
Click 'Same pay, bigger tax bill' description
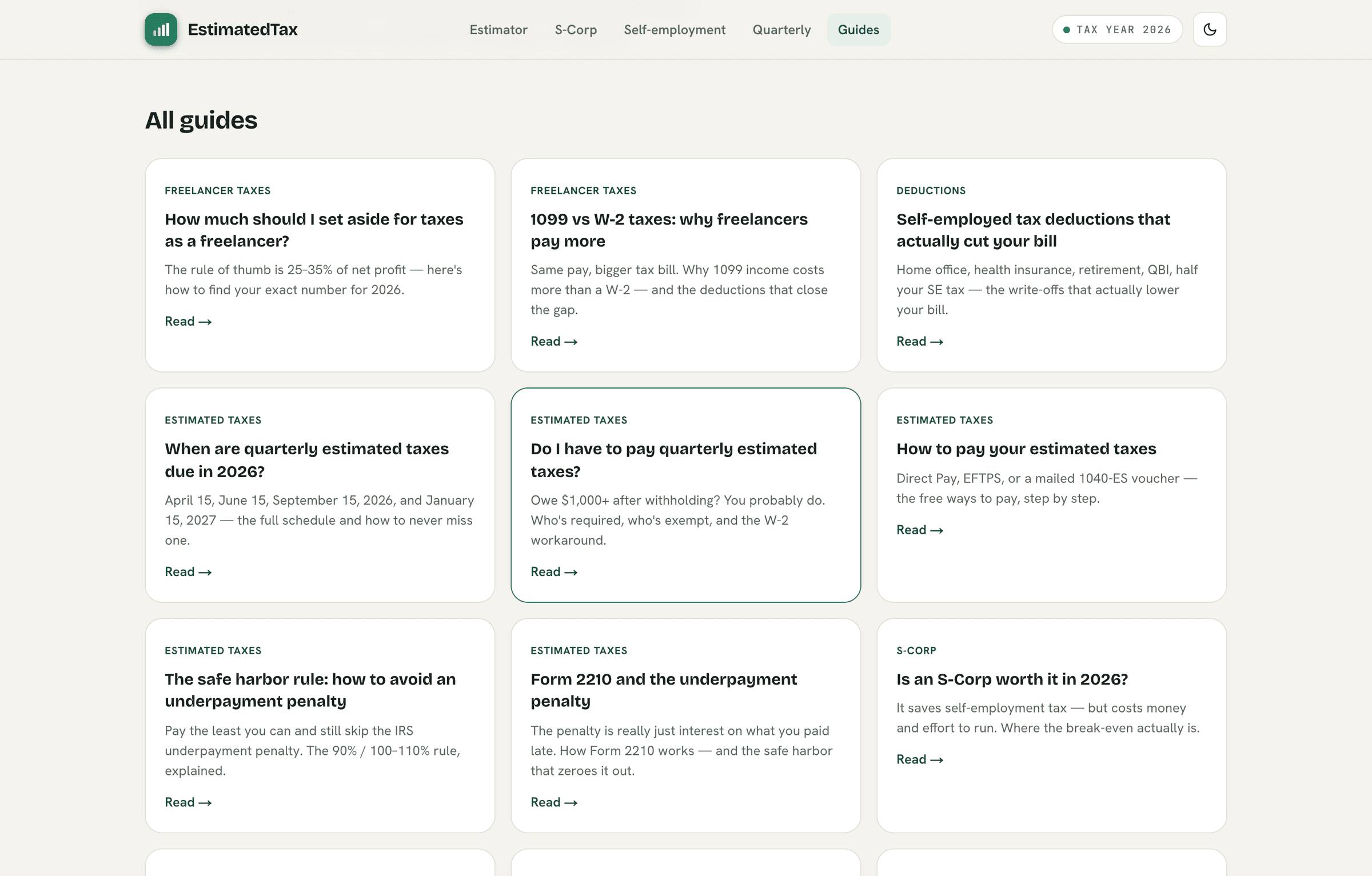coord(679,289)
